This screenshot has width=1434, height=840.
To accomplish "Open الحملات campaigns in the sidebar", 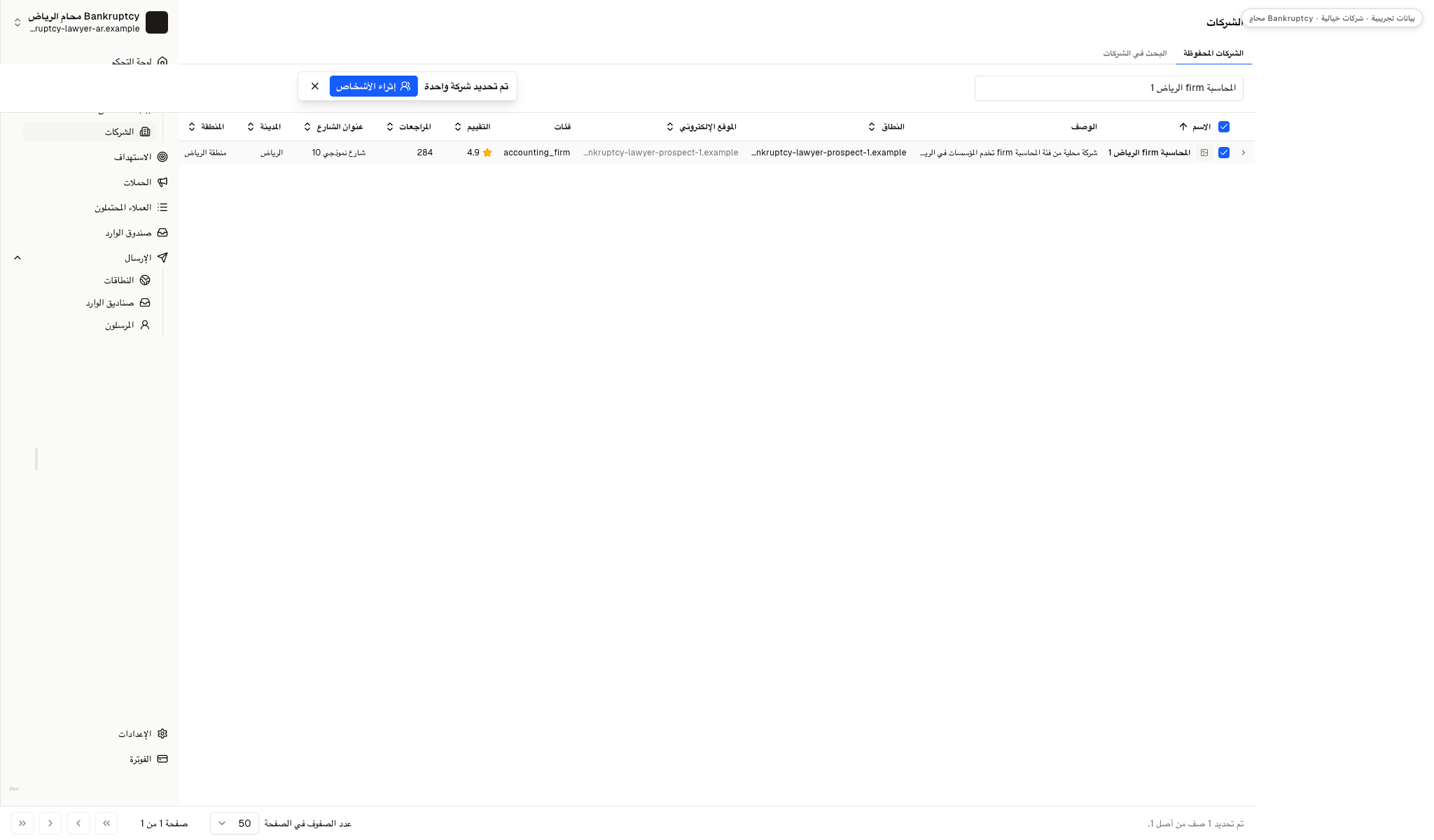I will pyautogui.click(x=90, y=182).
